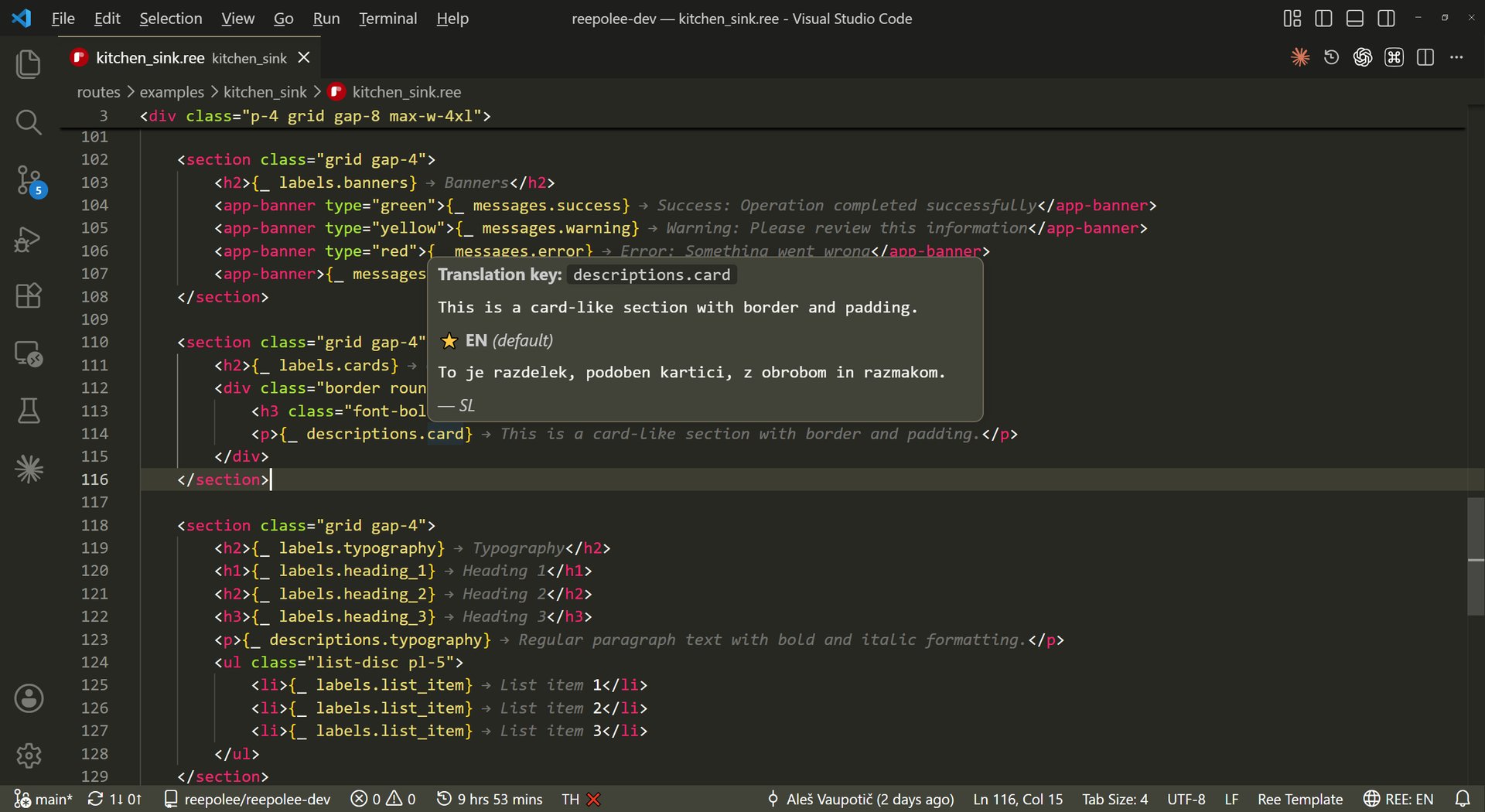
Task: Click the ChatGPT-style swirl editor icon
Action: (1363, 57)
